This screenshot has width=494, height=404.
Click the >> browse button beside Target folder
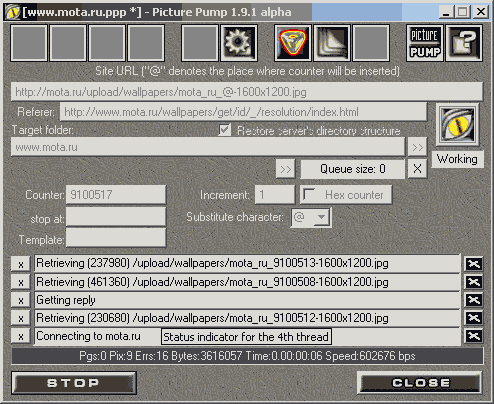coord(417,147)
